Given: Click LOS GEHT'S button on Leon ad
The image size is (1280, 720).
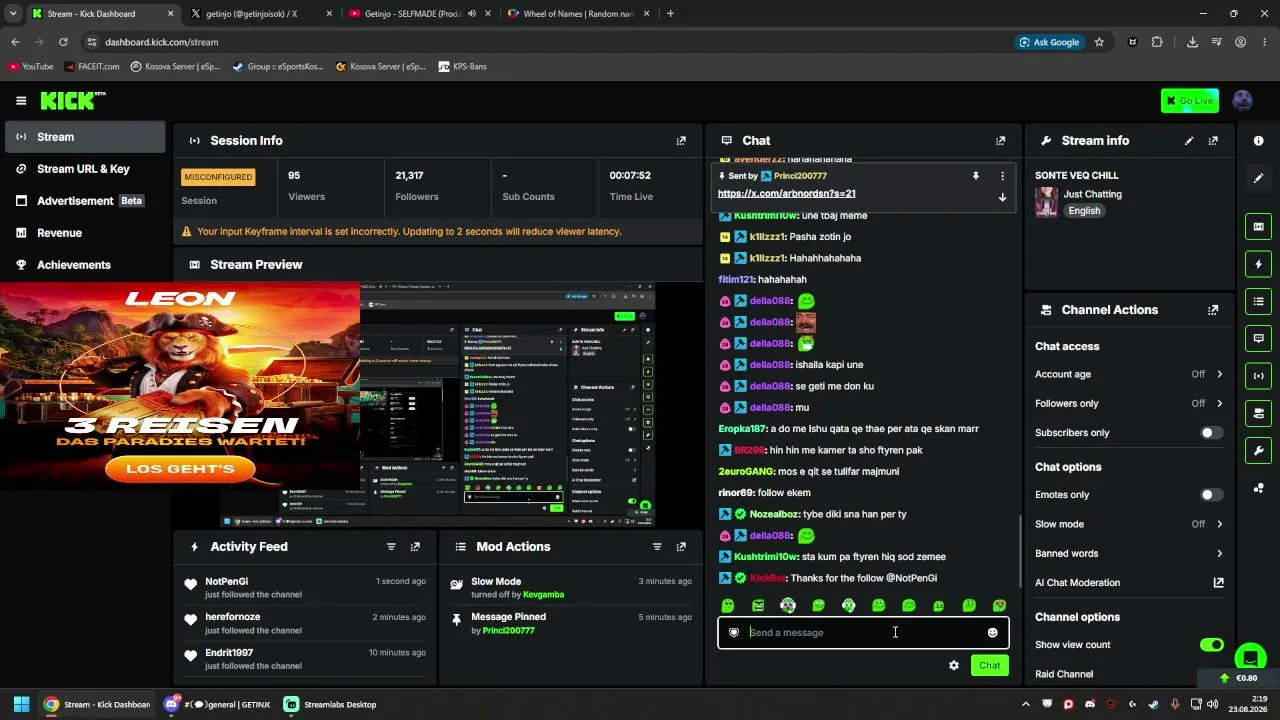Looking at the screenshot, I should click(180, 469).
